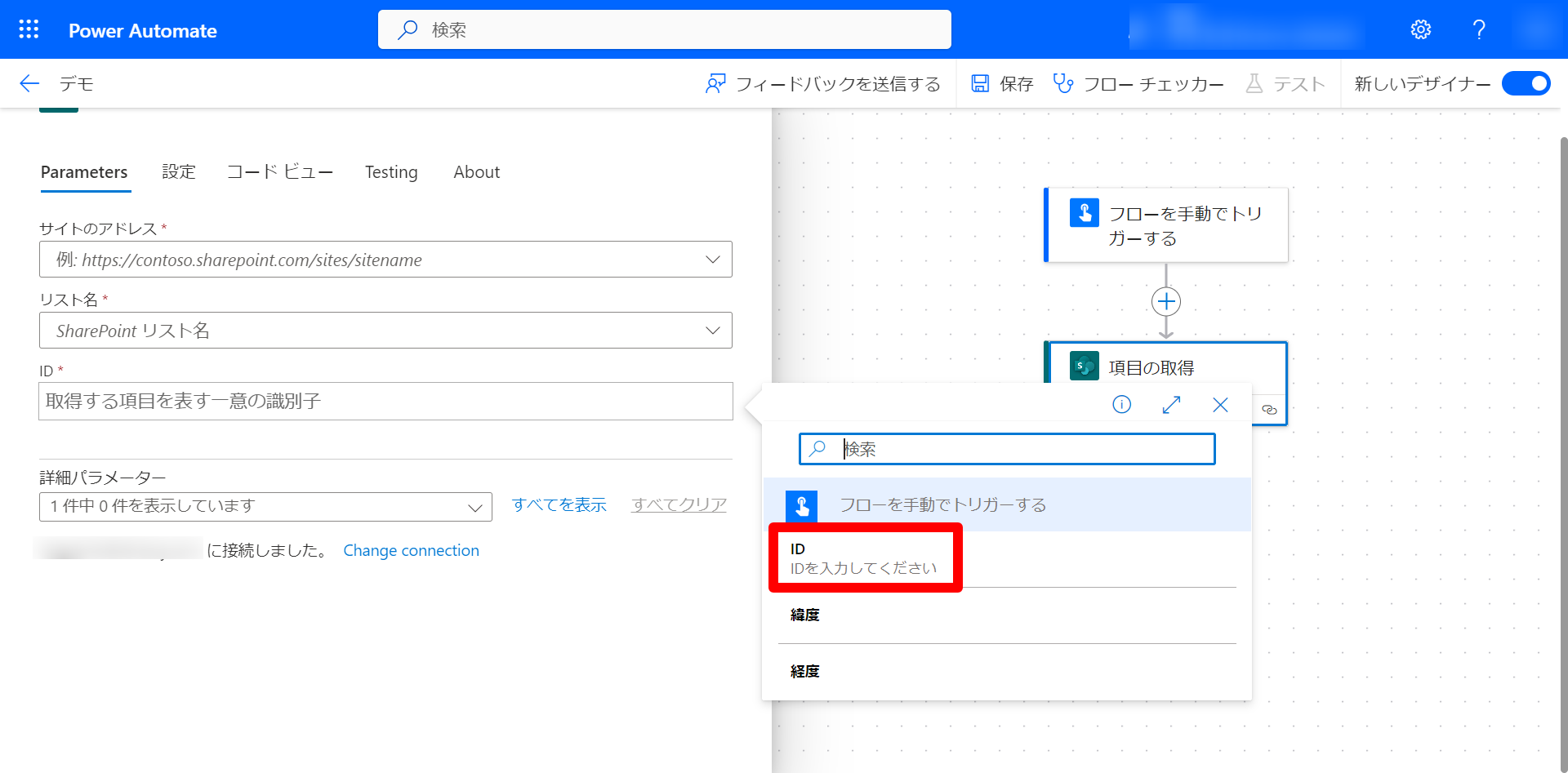
Task: Click the plus to insert a new step
Action: [x=1165, y=300]
